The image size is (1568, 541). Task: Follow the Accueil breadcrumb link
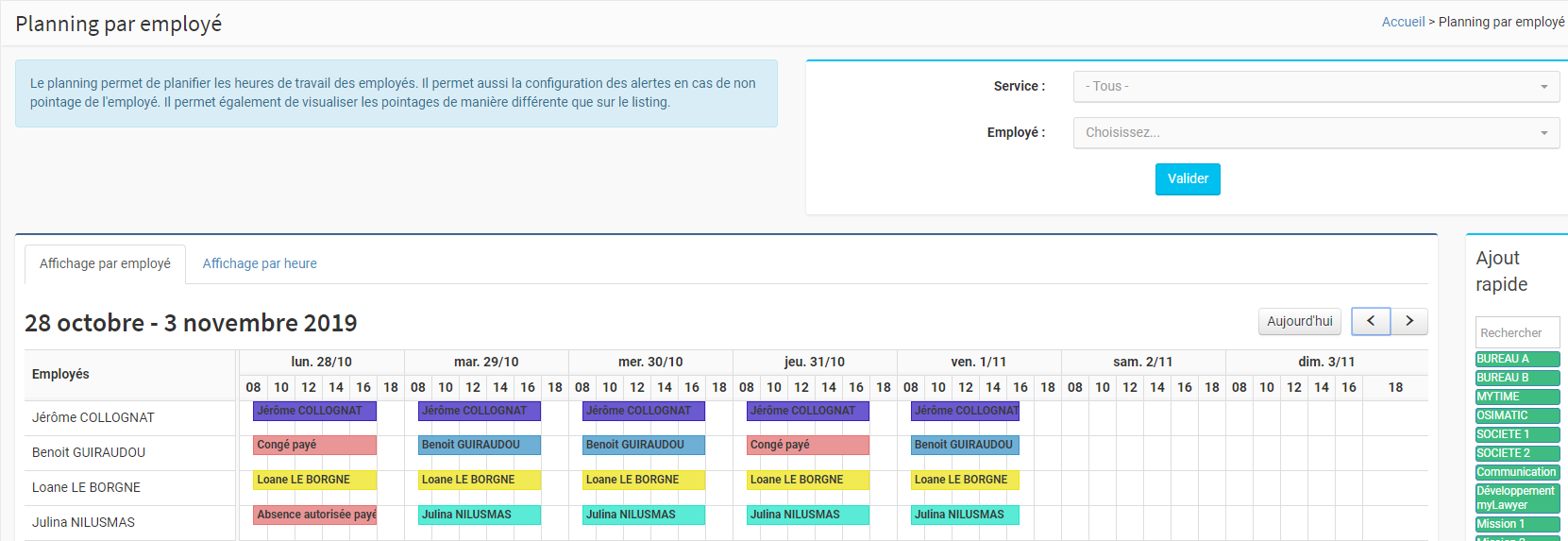point(1403,22)
